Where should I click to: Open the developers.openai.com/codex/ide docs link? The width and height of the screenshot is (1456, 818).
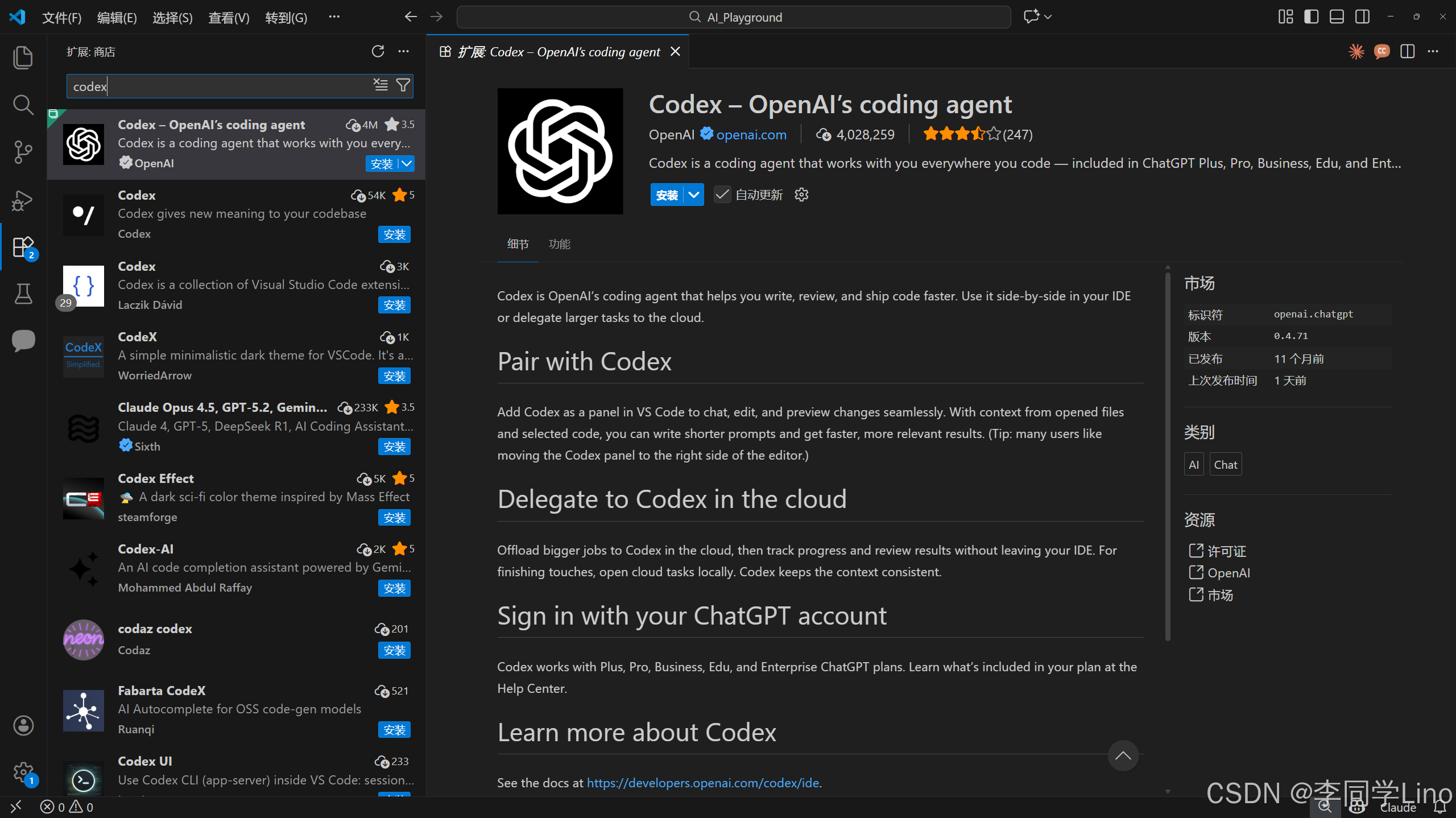click(x=702, y=783)
